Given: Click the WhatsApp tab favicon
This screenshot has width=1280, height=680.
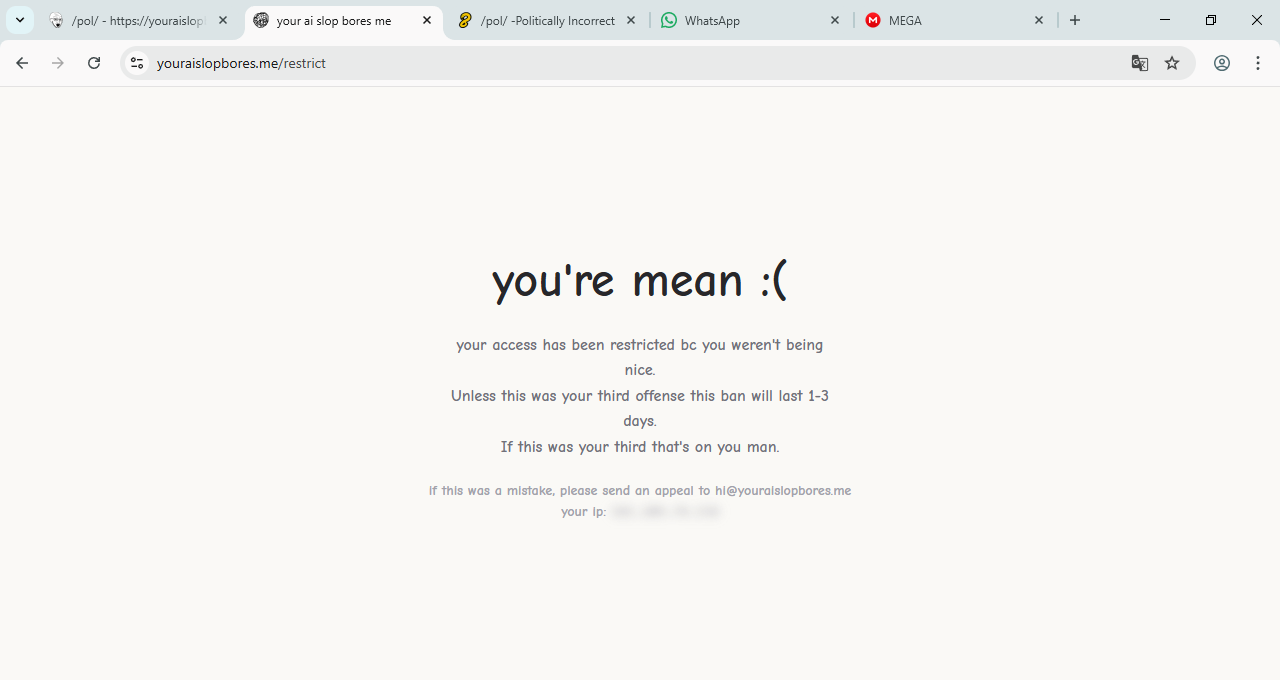Looking at the screenshot, I should coord(669,20).
